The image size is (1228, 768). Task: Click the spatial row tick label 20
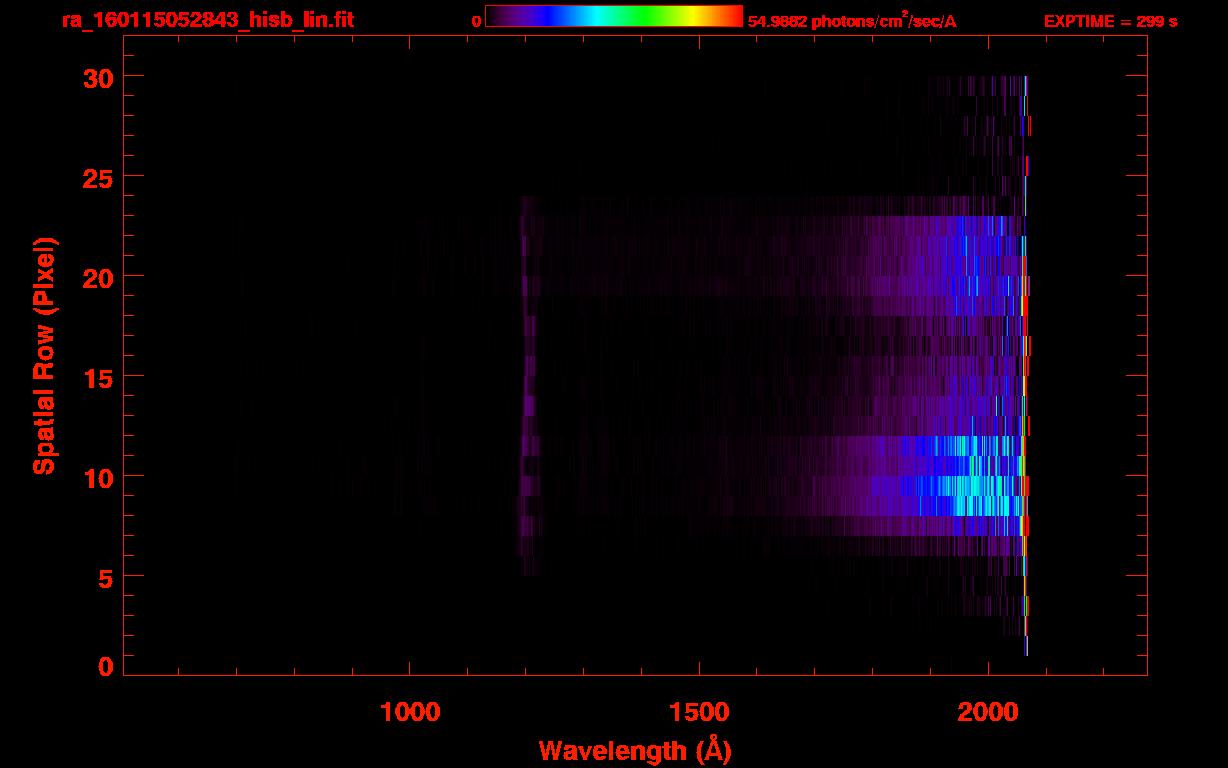[98, 277]
